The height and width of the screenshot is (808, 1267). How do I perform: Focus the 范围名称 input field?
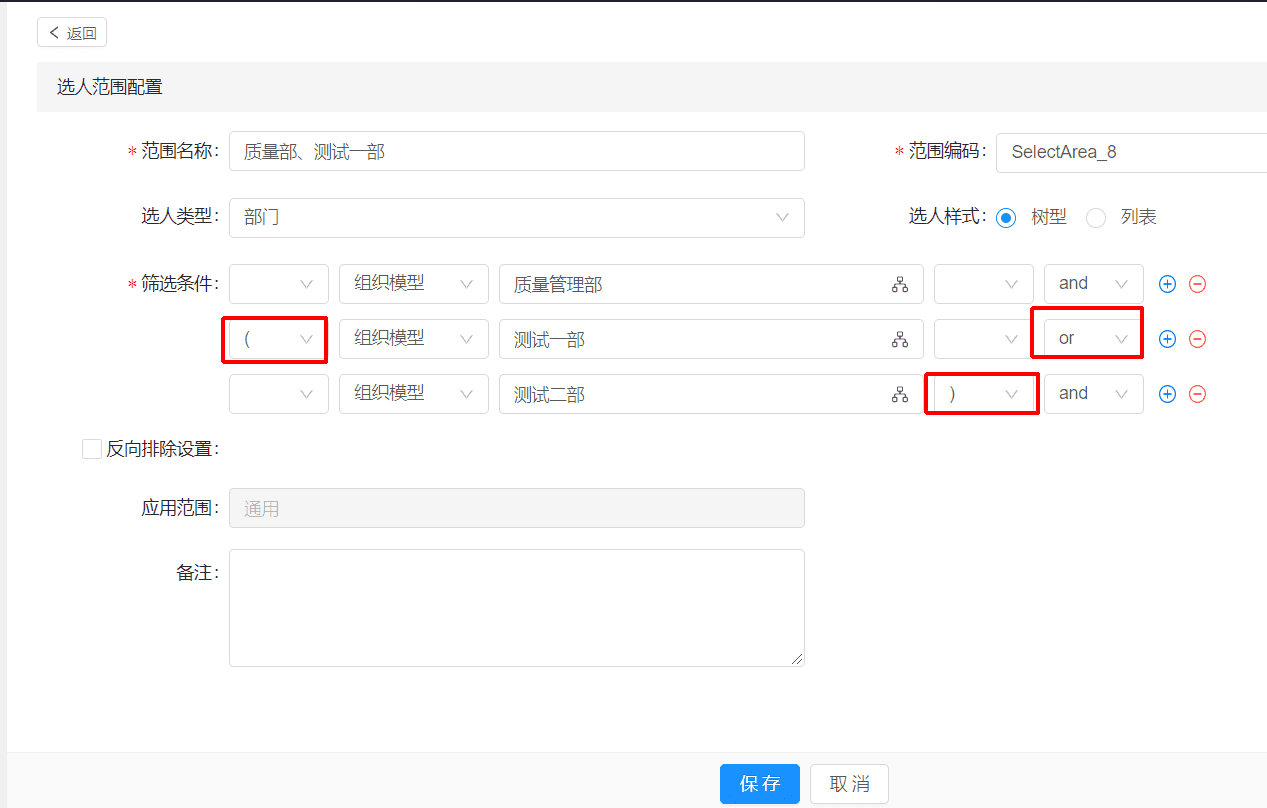click(517, 152)
